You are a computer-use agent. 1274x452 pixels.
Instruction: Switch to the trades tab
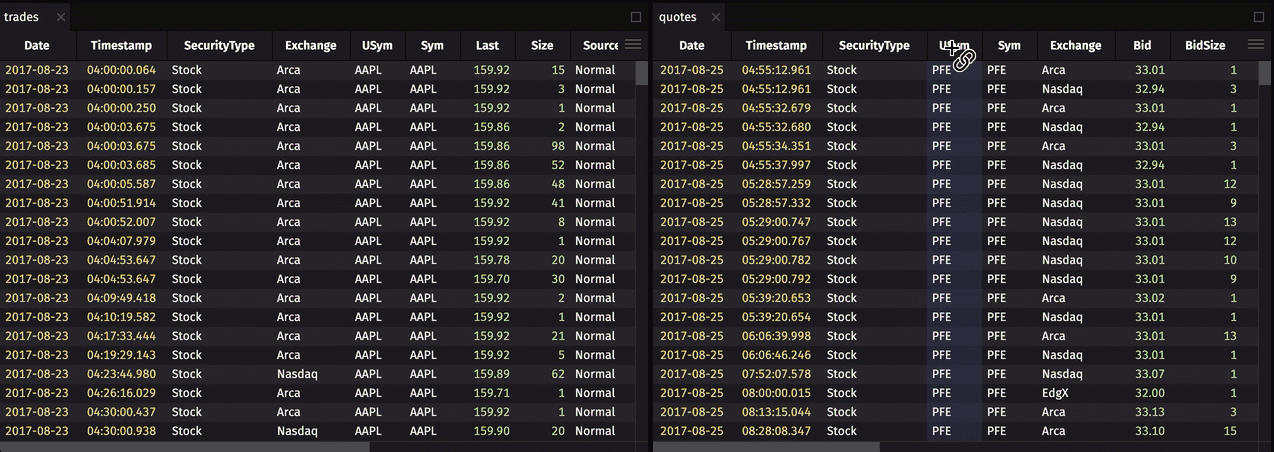coord(22,17)
